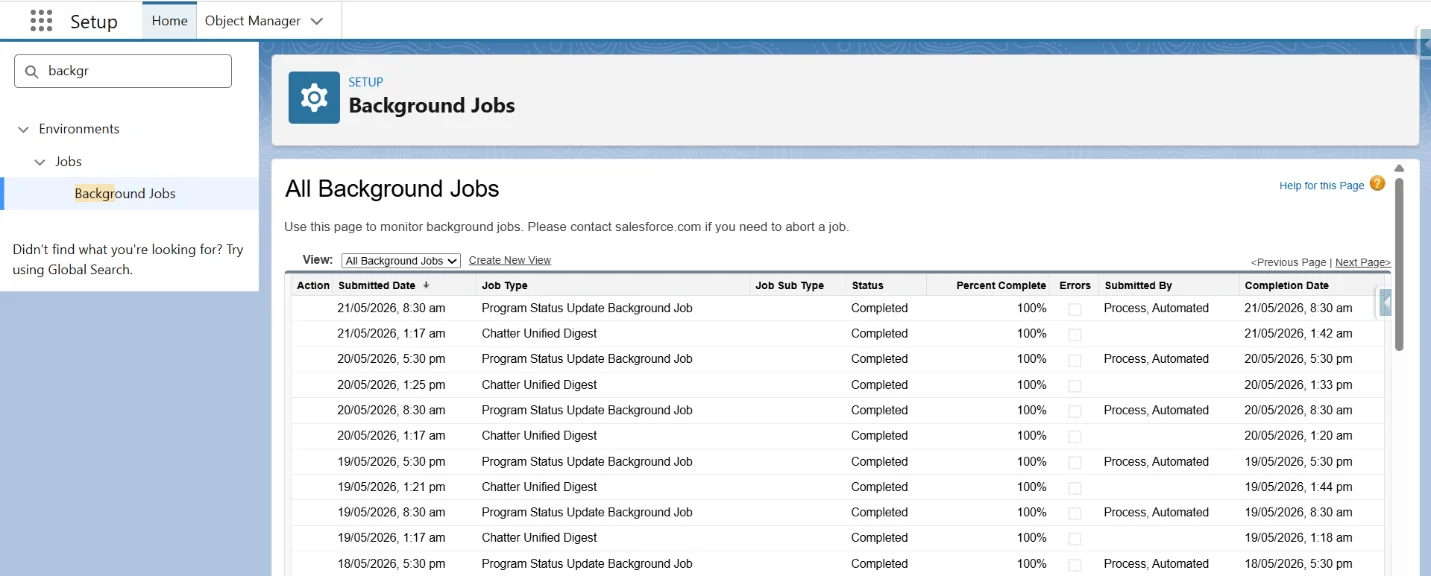Sort by the Status column header

867,285
